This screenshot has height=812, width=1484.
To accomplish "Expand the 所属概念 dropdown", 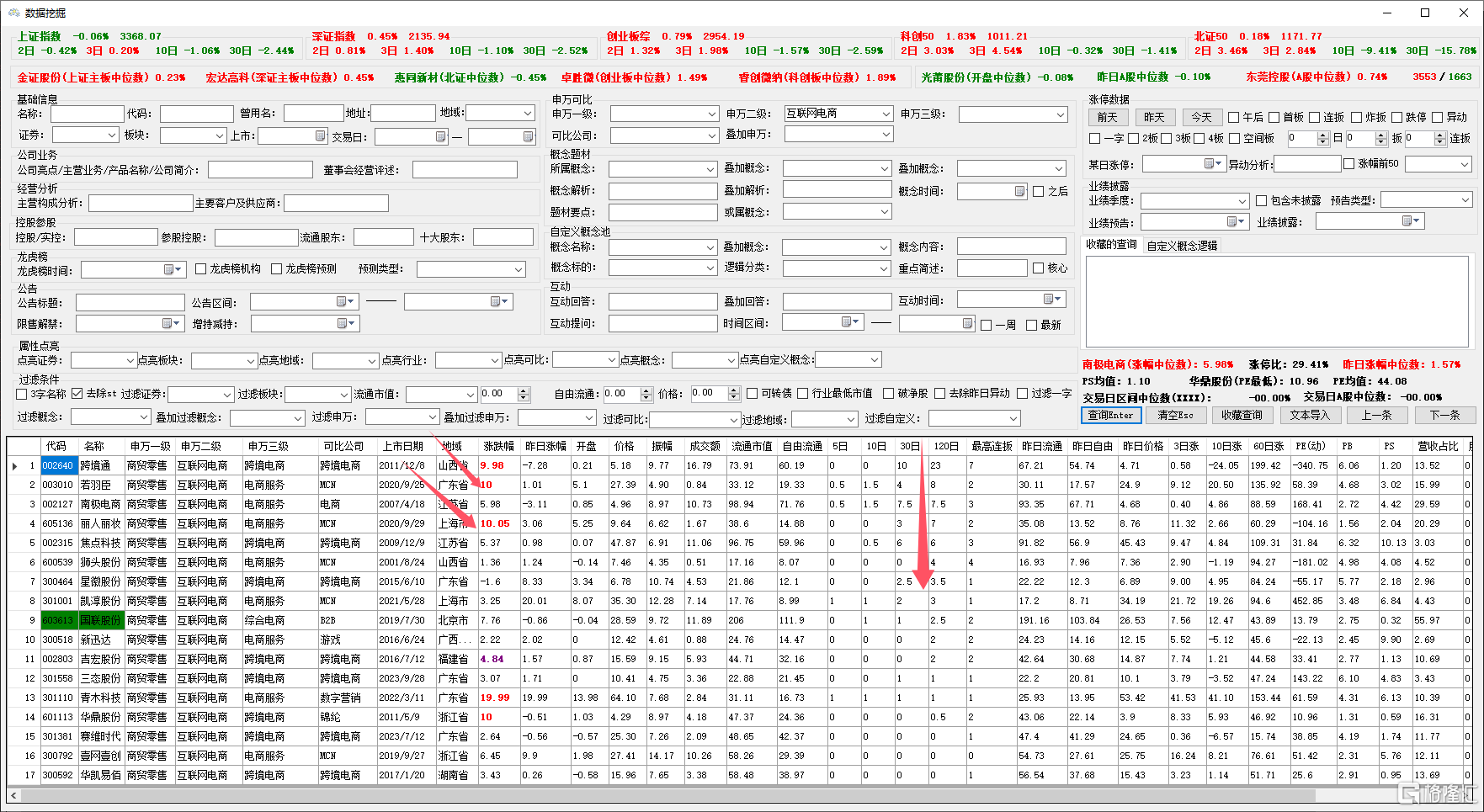I will pos(710,169).
